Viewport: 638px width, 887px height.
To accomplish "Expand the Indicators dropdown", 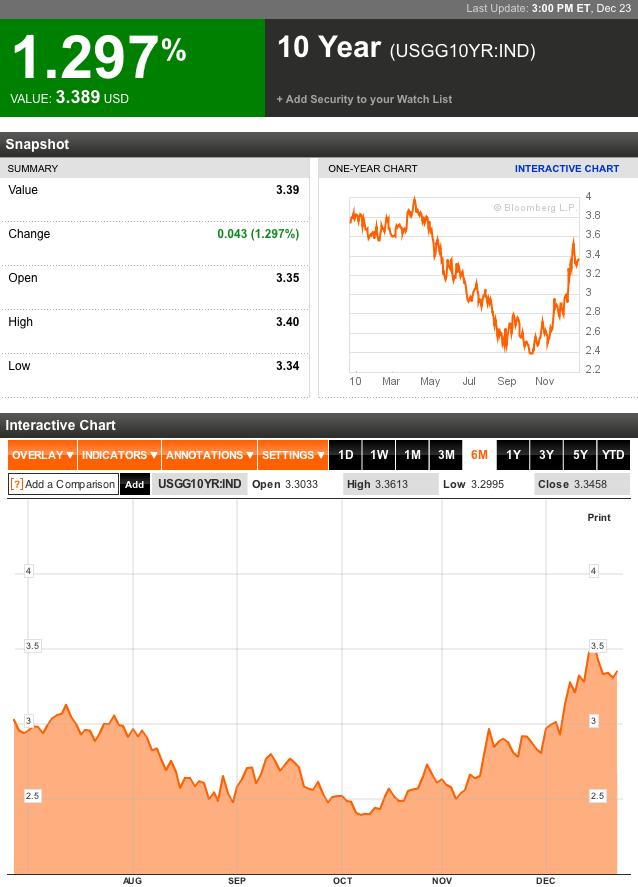I will 119,455.
